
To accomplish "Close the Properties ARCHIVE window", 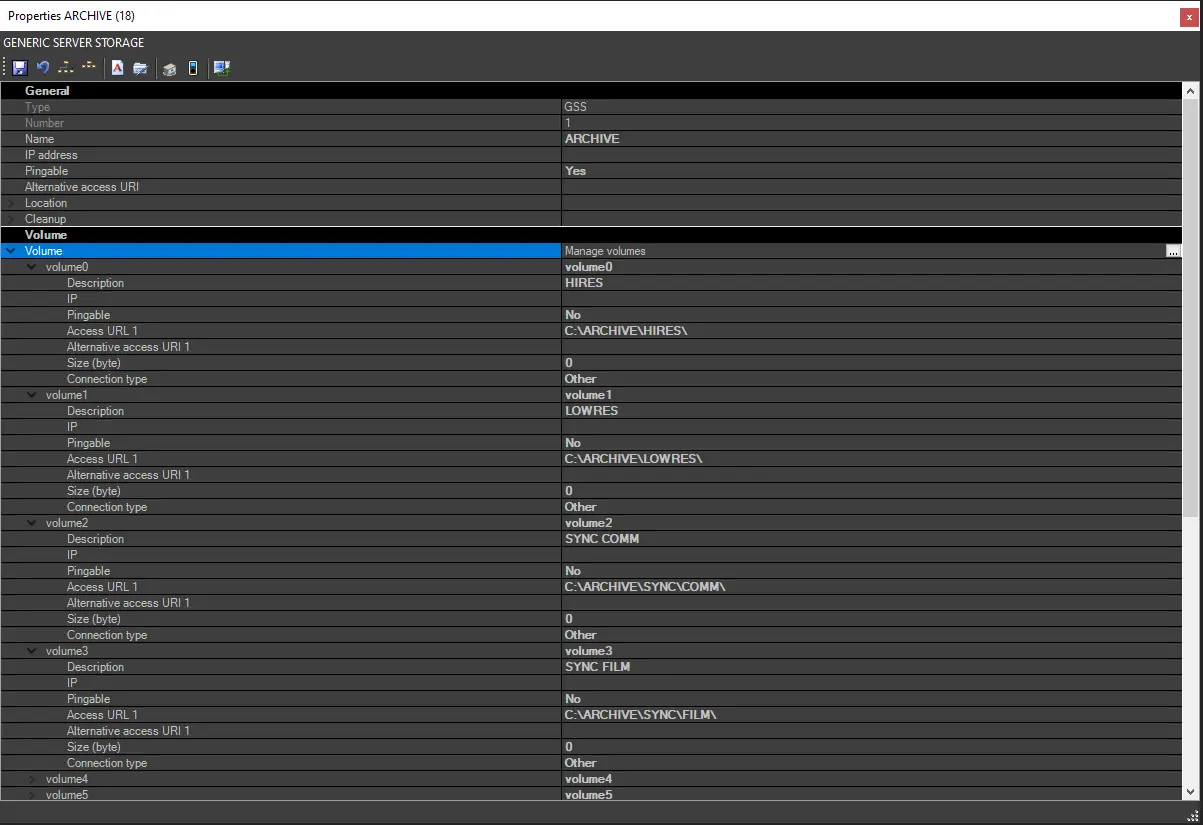I will [1189, 17].
